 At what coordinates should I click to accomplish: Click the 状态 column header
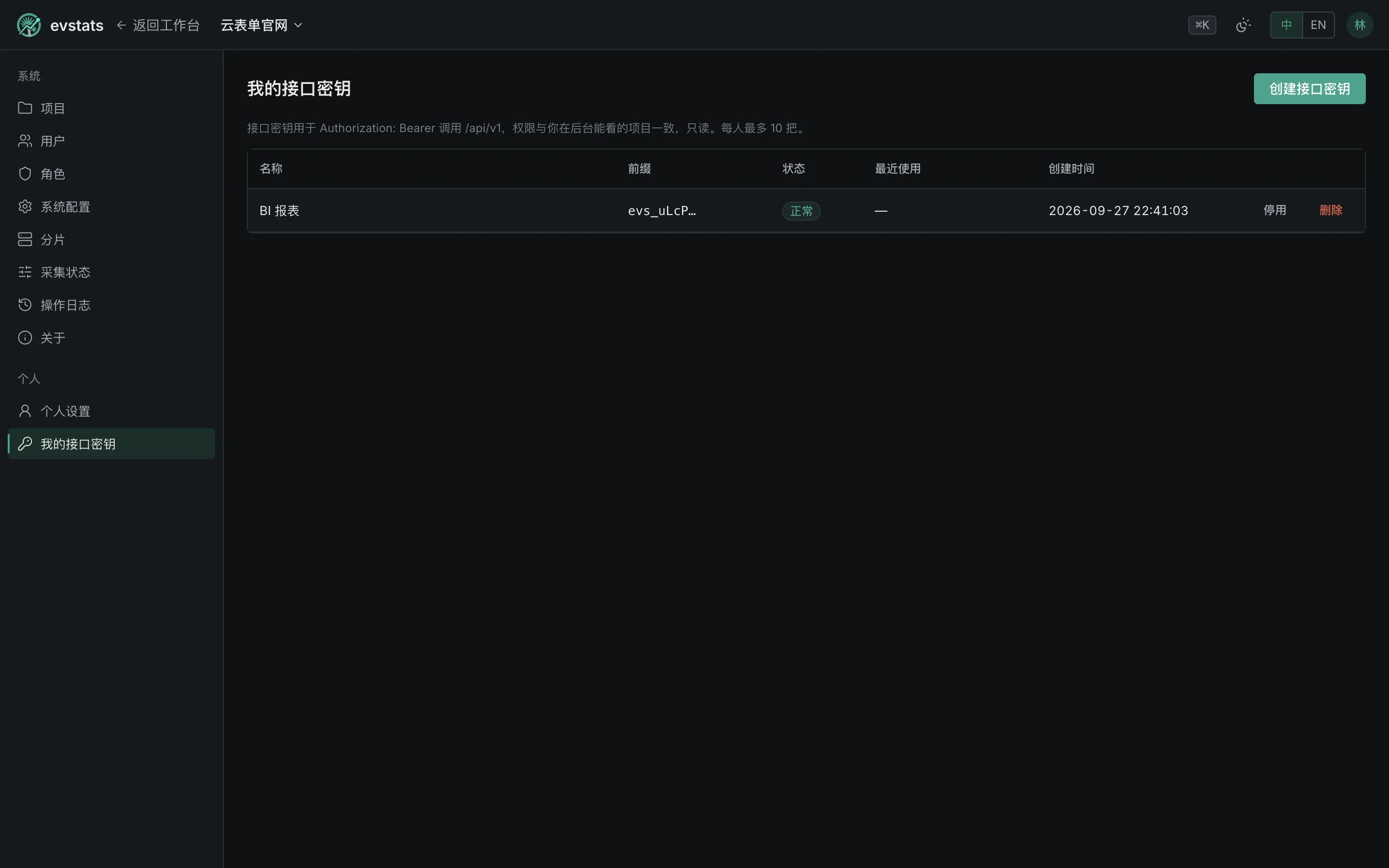tap(794, 168)
